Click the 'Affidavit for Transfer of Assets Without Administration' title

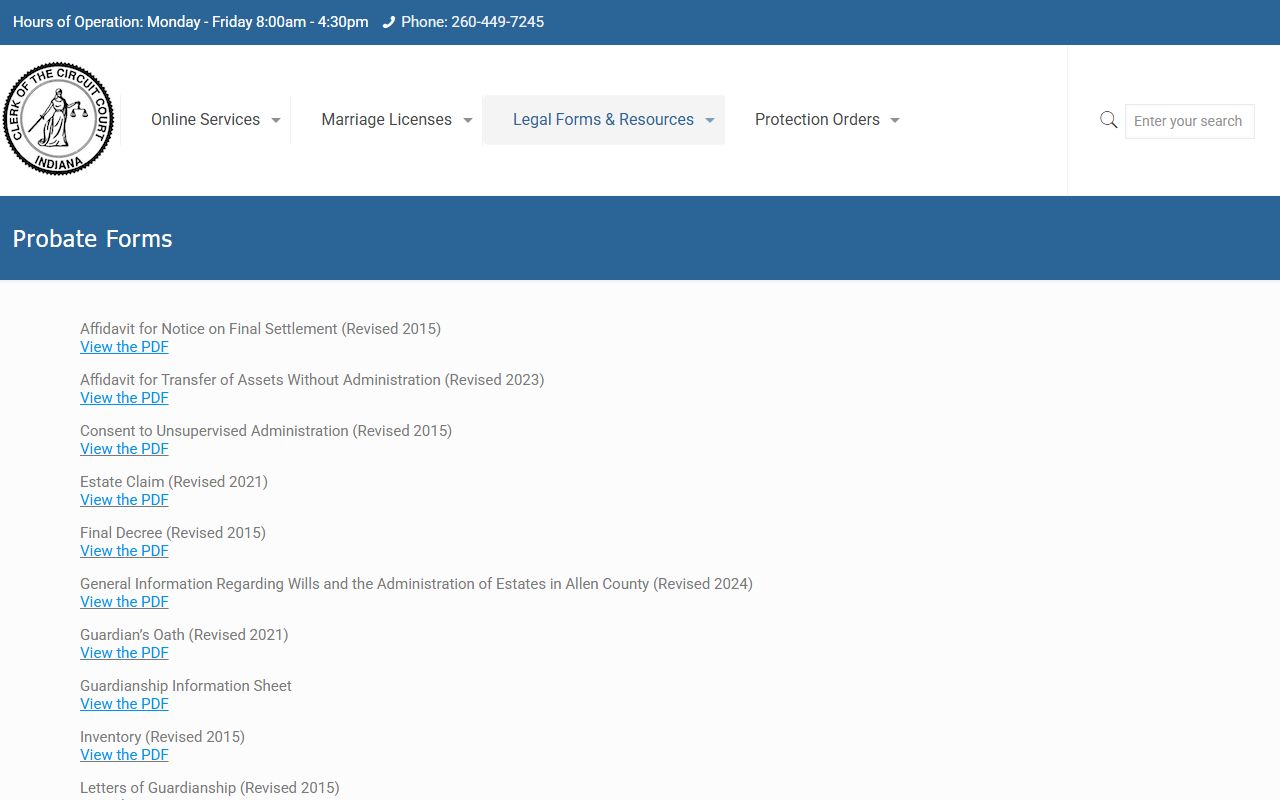tap(312, 380)
